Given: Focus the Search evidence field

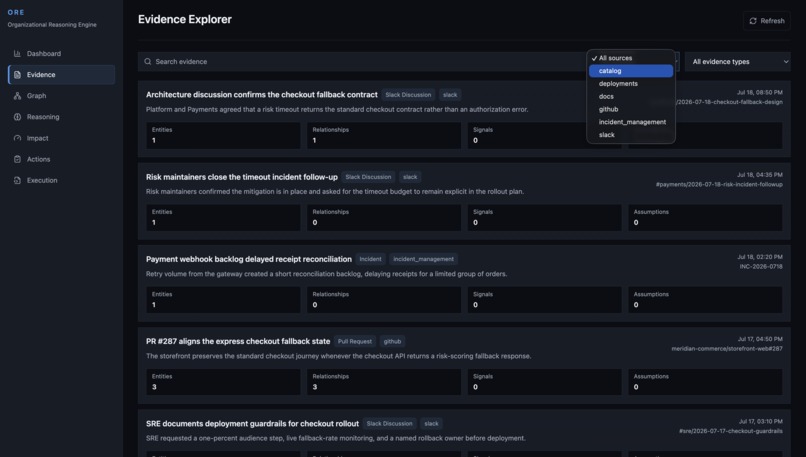Looking at the screenshot, I should [x=360, y=62].
